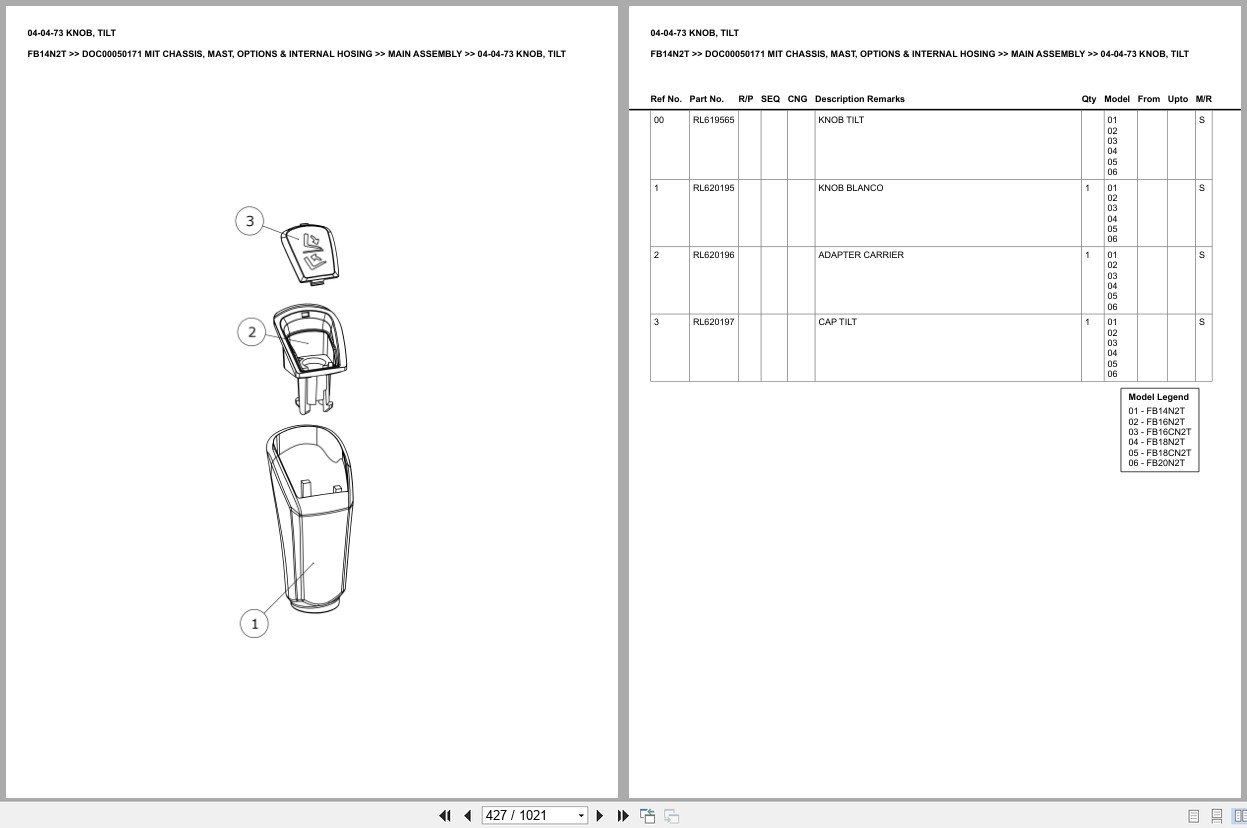
Task: Click the R/P column header
Action: pyautogui.click(x=746, y=99)
